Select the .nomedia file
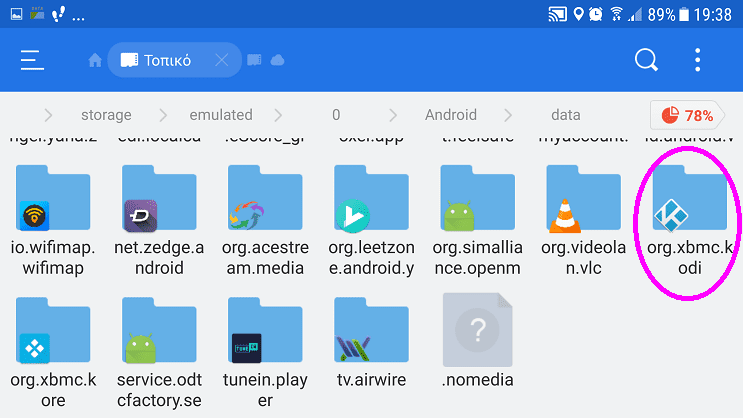Screen dimensions: 743x418 [477, 340]
